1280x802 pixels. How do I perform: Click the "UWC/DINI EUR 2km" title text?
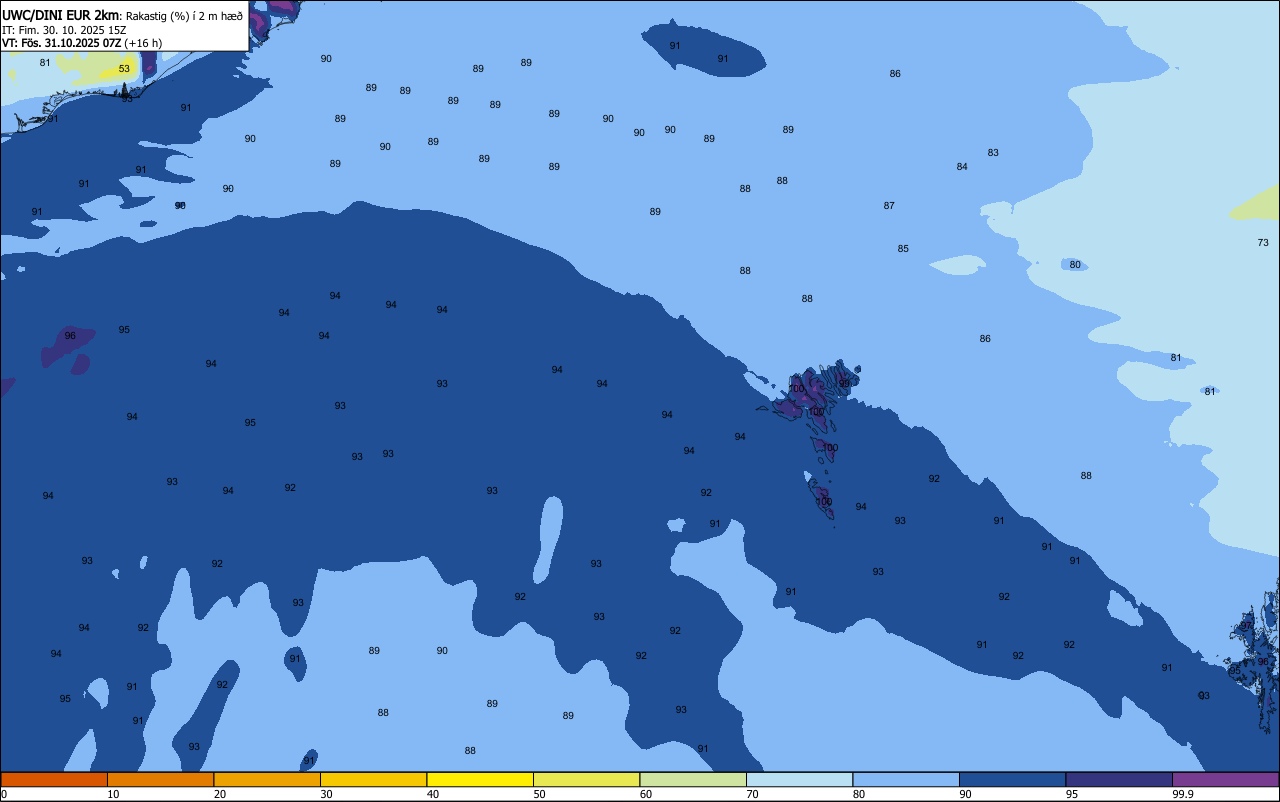60,15
